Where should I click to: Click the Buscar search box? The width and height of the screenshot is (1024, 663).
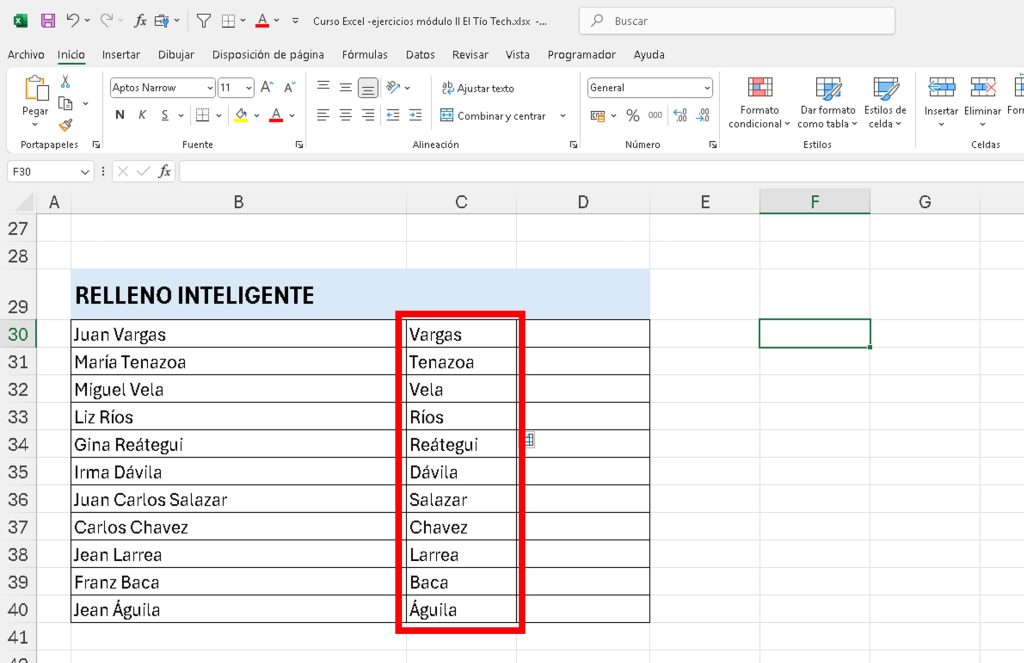point(737,21)
